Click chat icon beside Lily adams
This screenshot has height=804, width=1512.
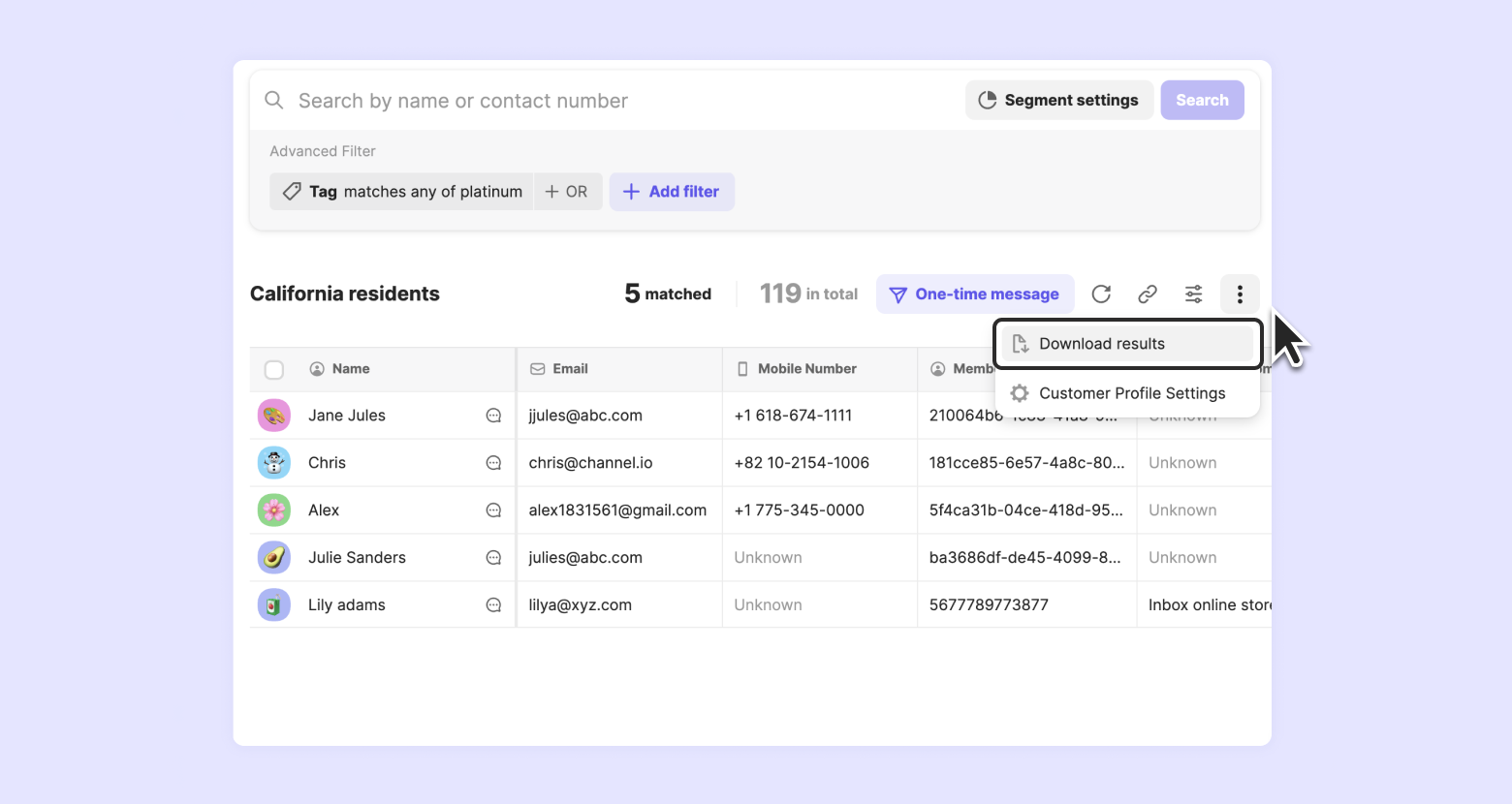(x=493, y=605)
